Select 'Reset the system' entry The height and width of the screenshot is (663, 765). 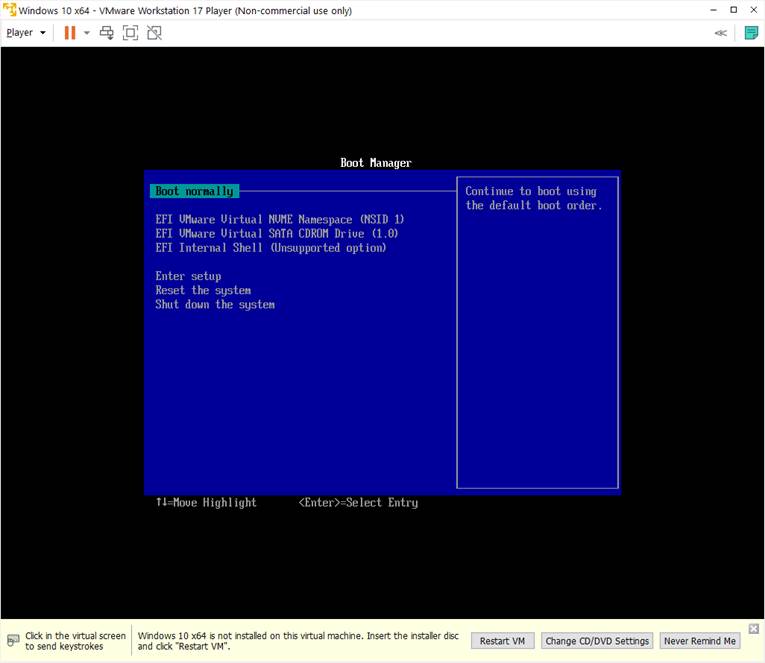pyautogui.click(x=203, y=290)
